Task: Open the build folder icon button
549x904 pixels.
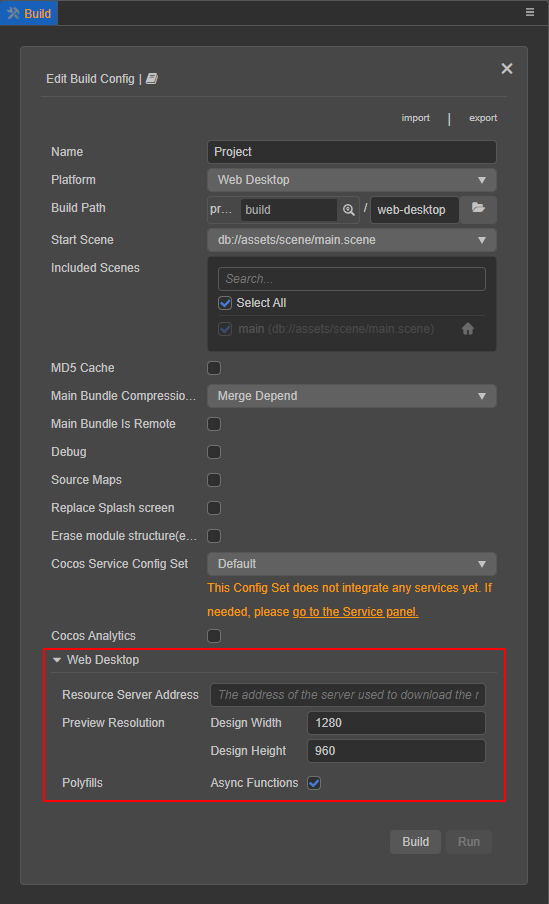Action: click(478, 209)
